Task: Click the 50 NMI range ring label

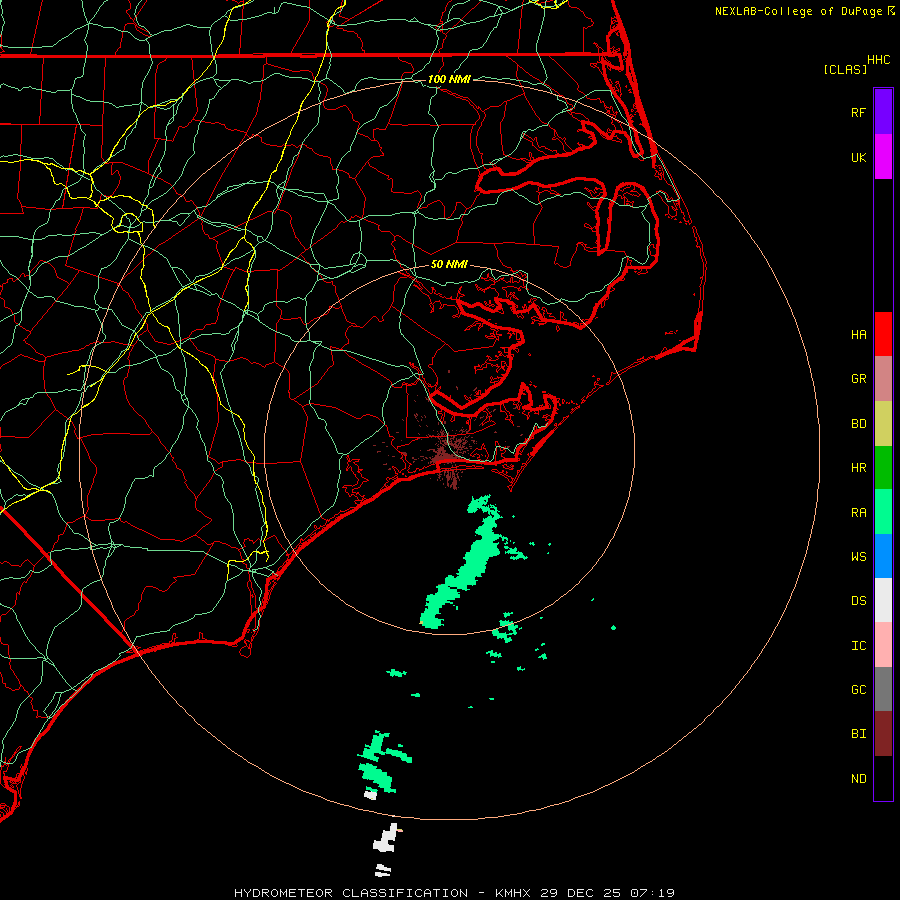Action: point(449,264)
